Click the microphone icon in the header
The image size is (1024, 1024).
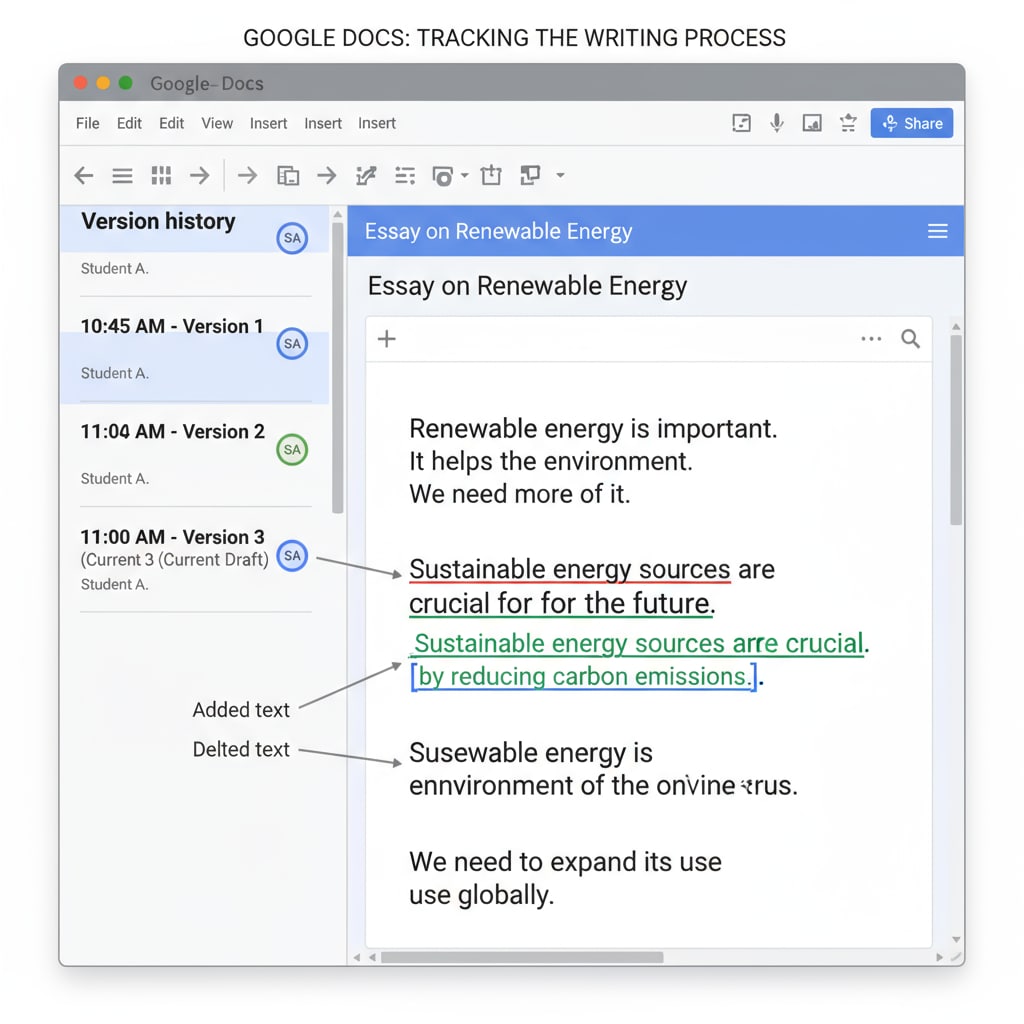click(x=776, y=123)
